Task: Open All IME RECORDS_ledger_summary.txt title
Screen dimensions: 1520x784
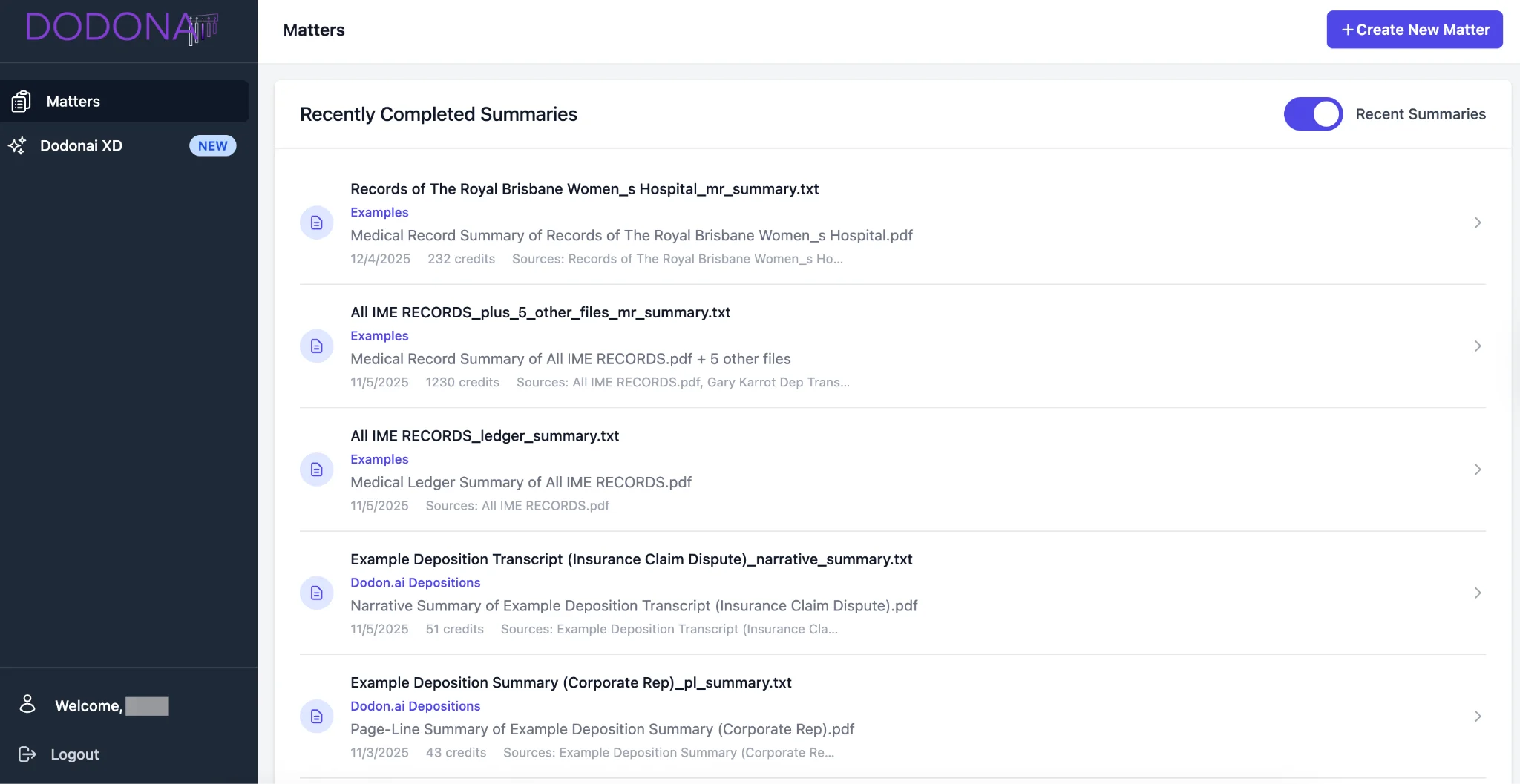Action: click(x=485, y=436)
